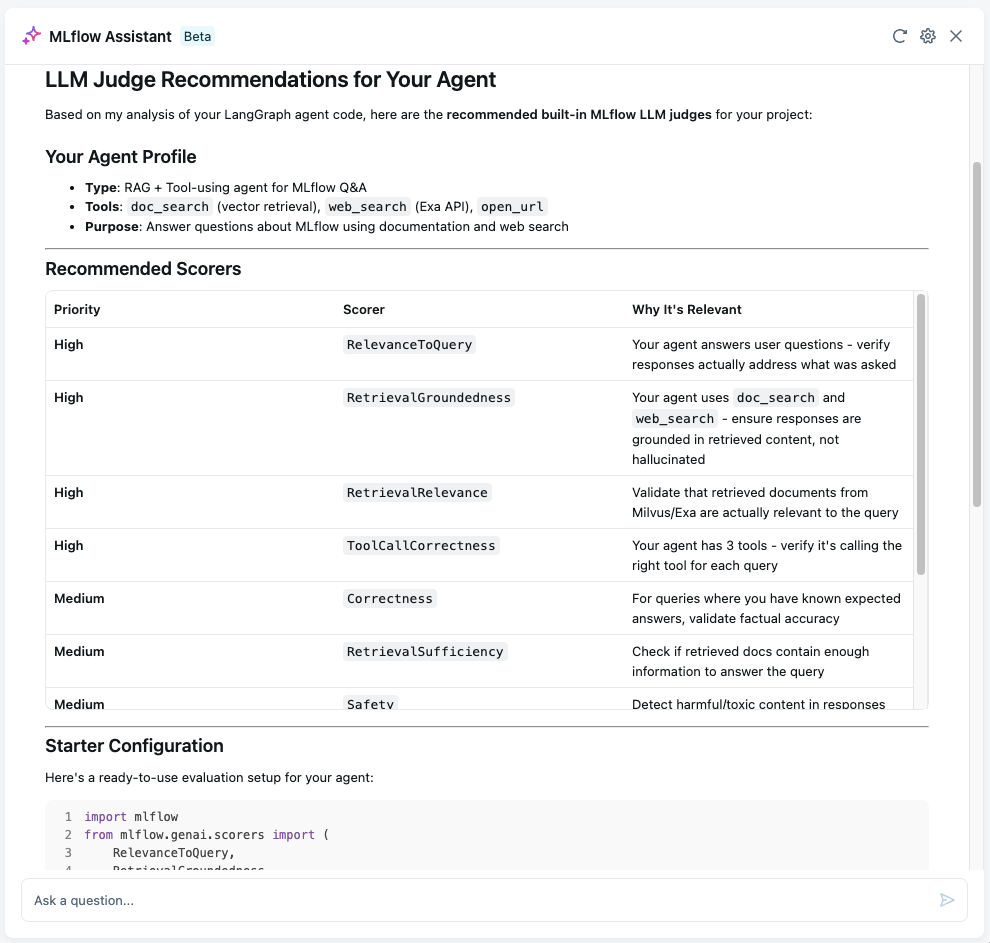Click the RelevanceToQuery scorer in the table
Image resolution: width=990 pixels, height=943 pixels.
409,345
